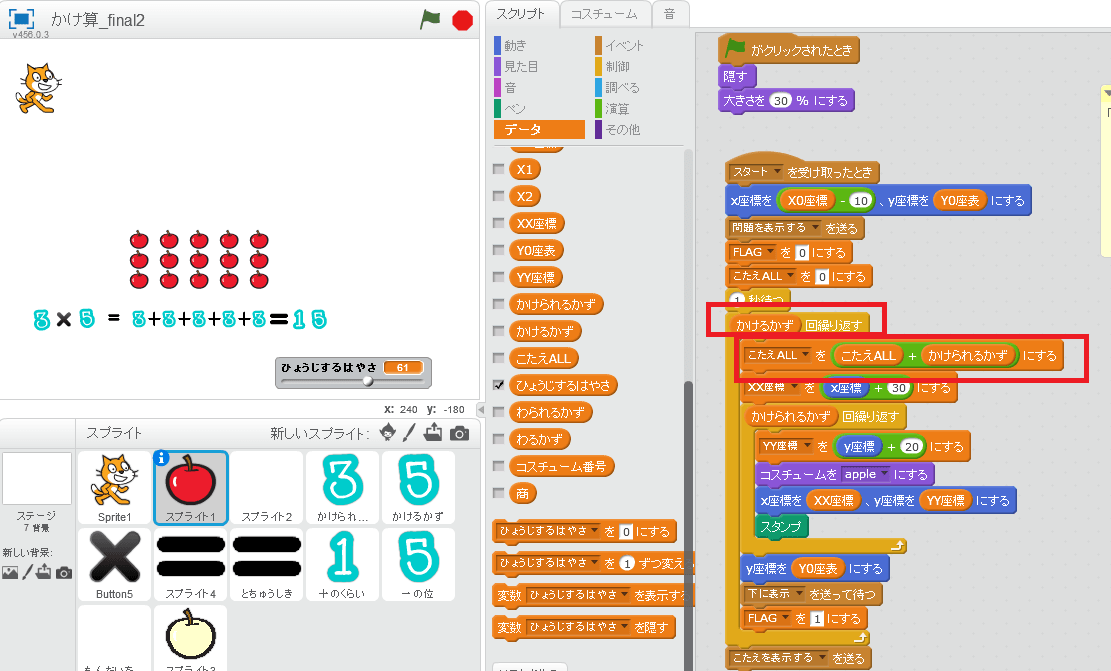The image size is (1111, 671).
Task: Upload backdrop from file icon
Action: coord(44,571)
